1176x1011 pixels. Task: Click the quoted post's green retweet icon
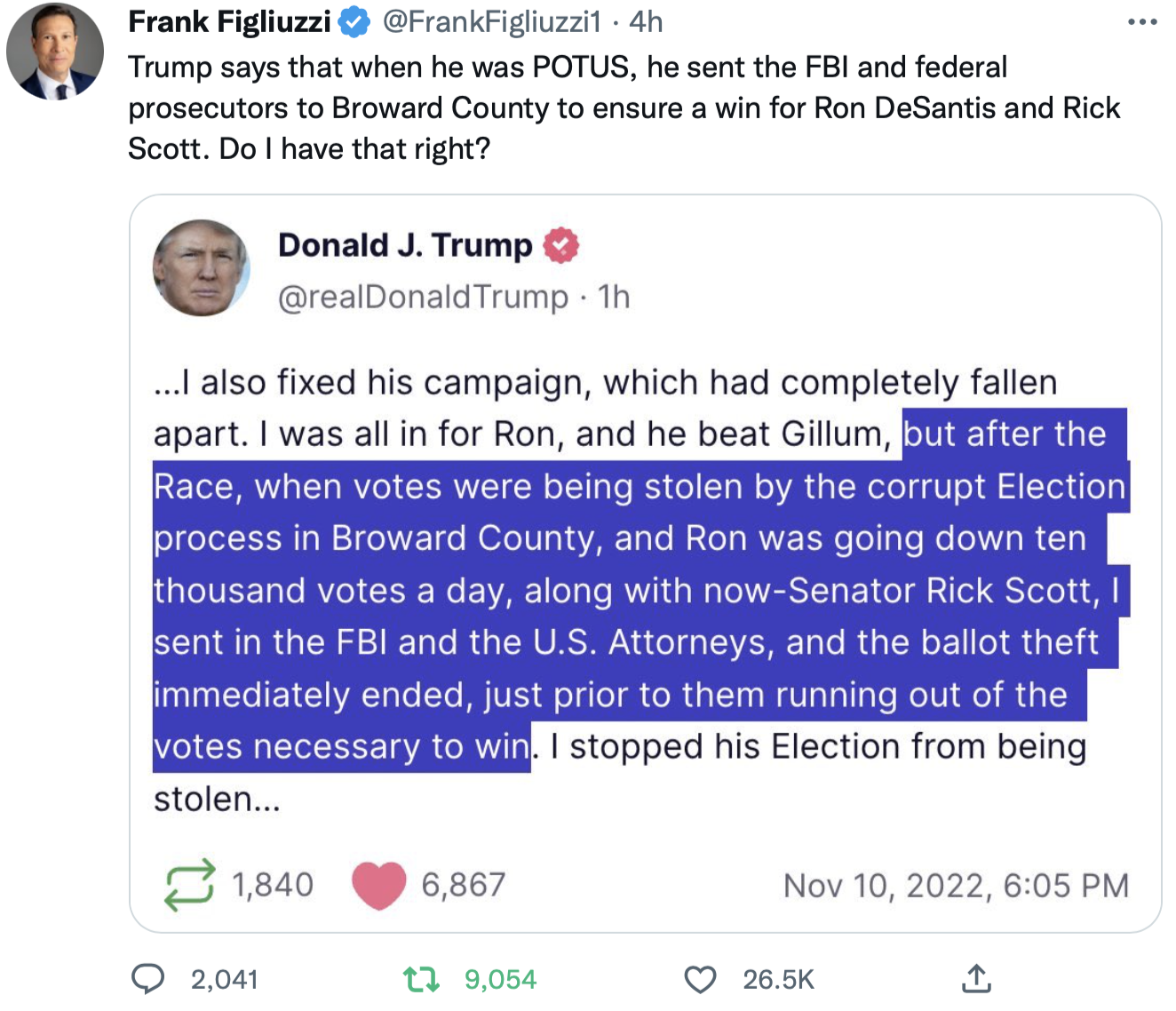point(189,885)
